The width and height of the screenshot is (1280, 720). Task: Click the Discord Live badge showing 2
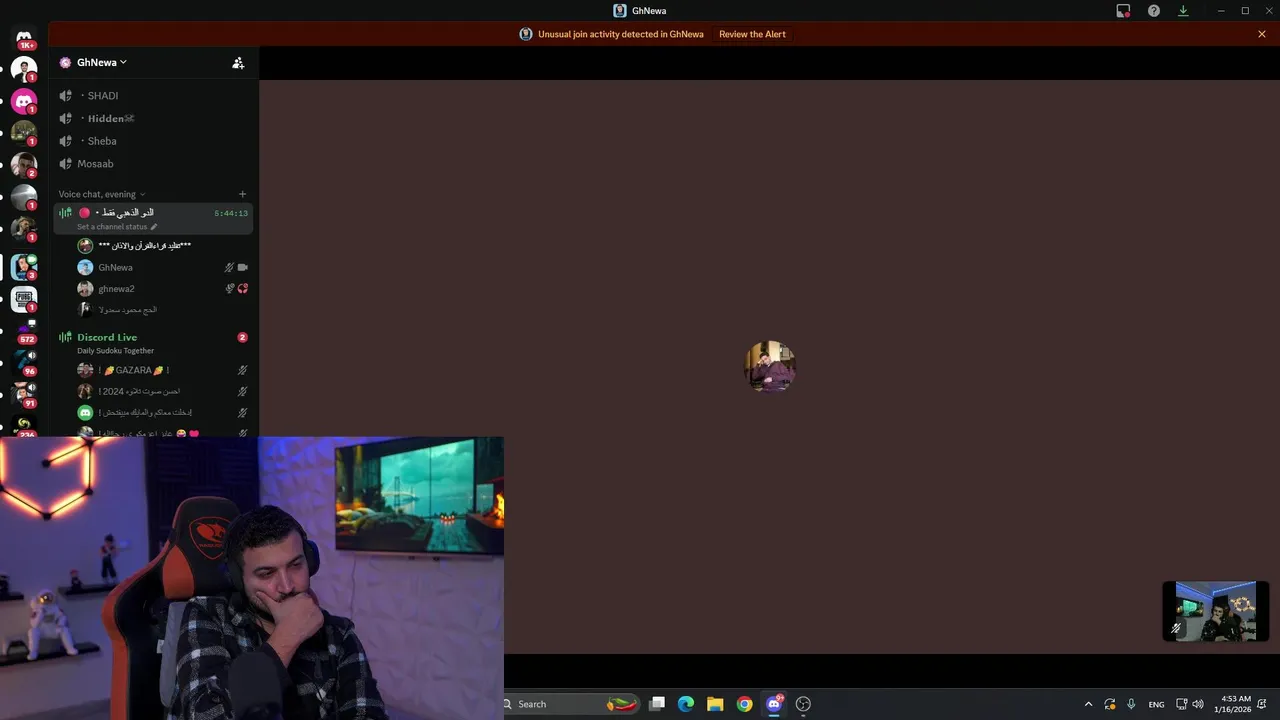click(x=242, y=337)
